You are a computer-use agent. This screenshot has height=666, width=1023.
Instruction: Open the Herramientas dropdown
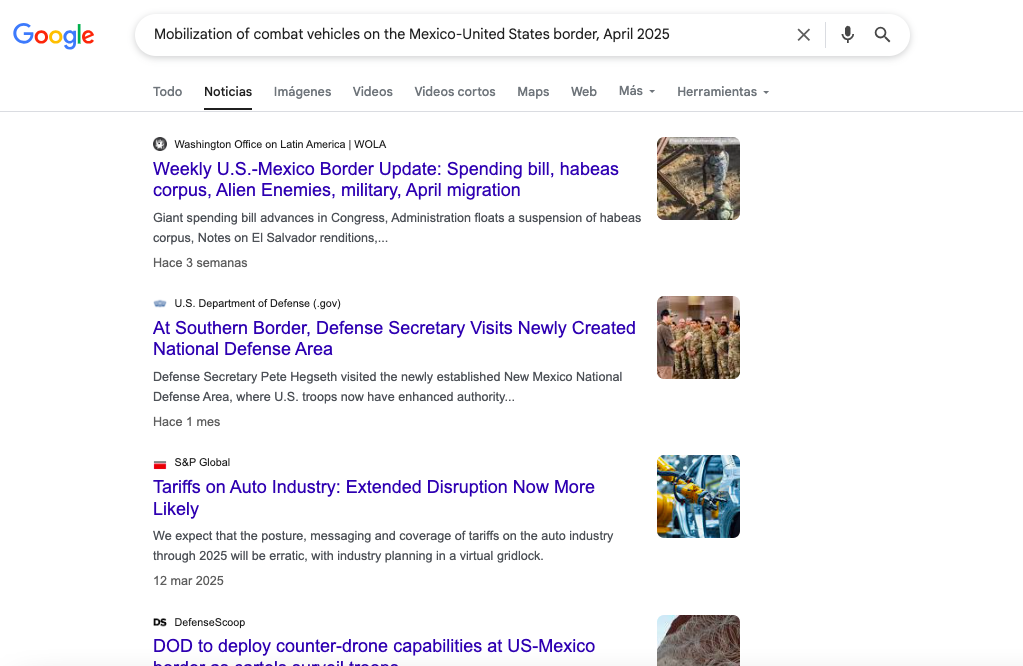(723, 92)
